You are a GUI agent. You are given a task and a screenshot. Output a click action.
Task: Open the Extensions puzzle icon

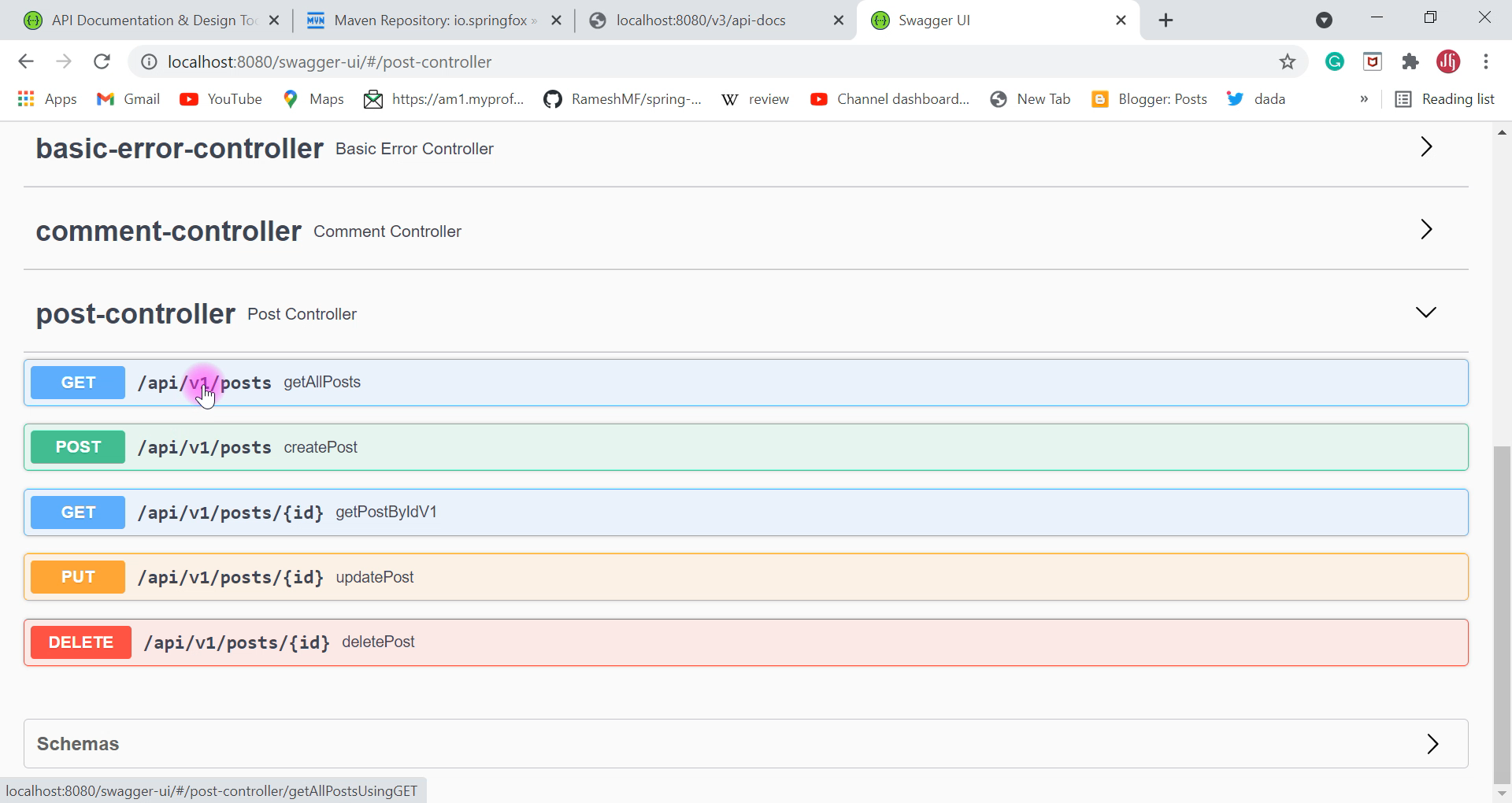click(x=1410, y=61)
